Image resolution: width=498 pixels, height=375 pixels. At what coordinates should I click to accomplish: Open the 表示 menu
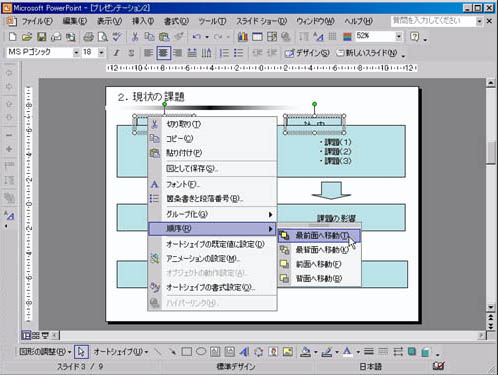109,21
